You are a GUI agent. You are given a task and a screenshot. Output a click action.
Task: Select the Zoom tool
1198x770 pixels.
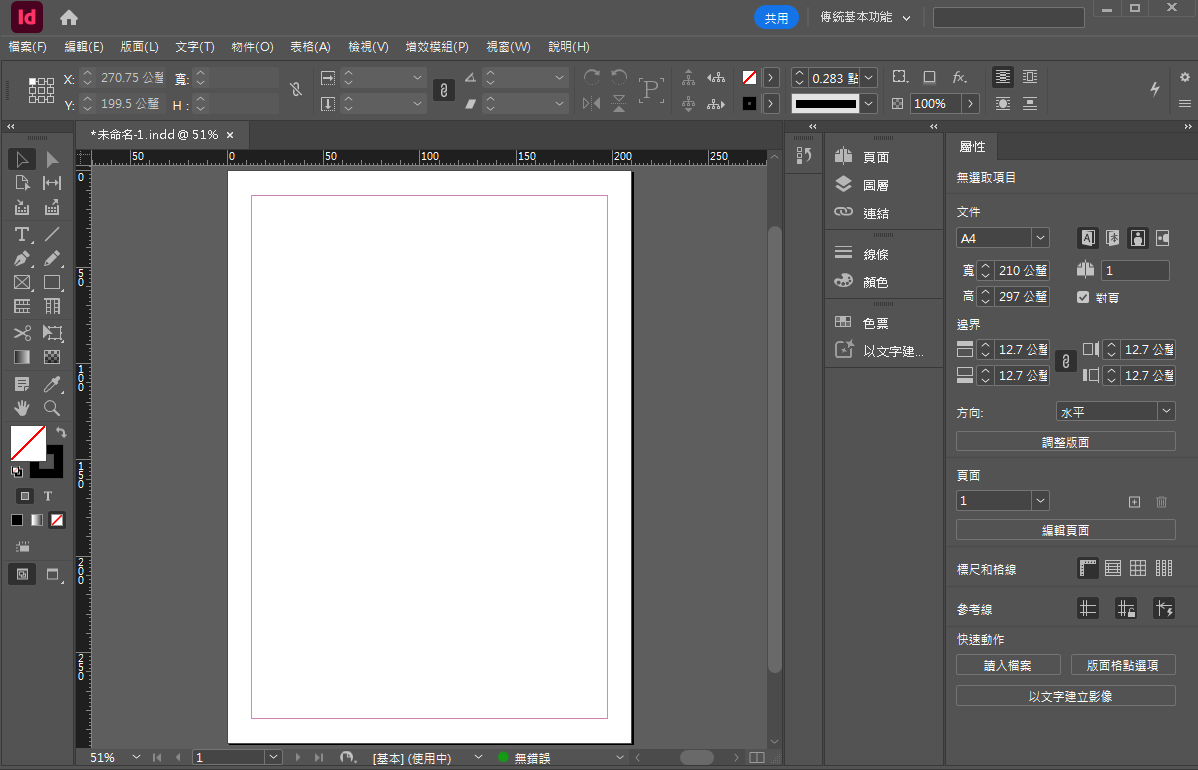pos(52,408)
